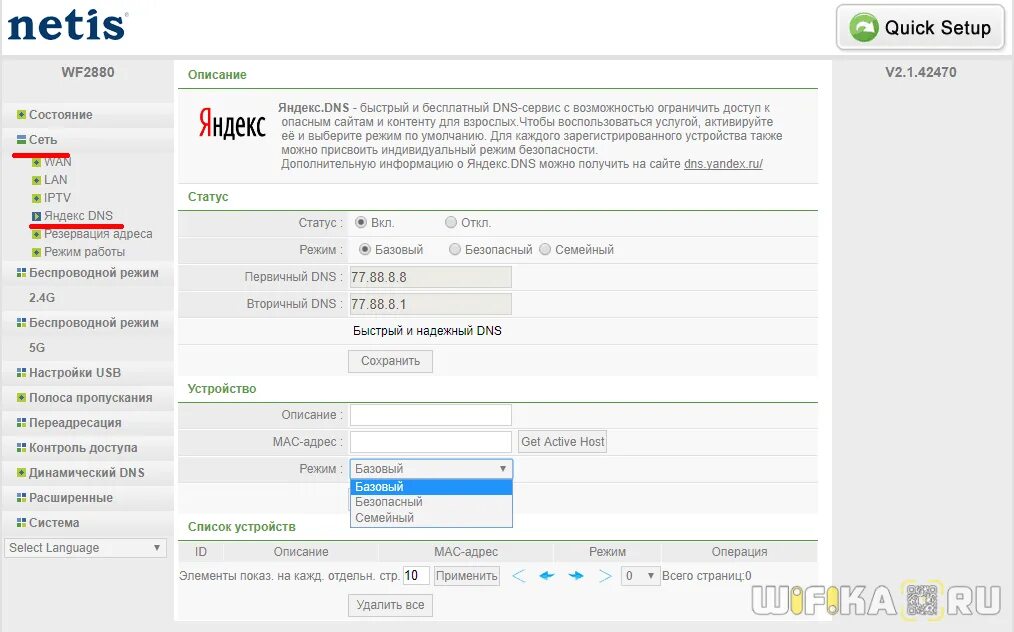
Task: Open the LAN submenu item
Action: point(56,180)
